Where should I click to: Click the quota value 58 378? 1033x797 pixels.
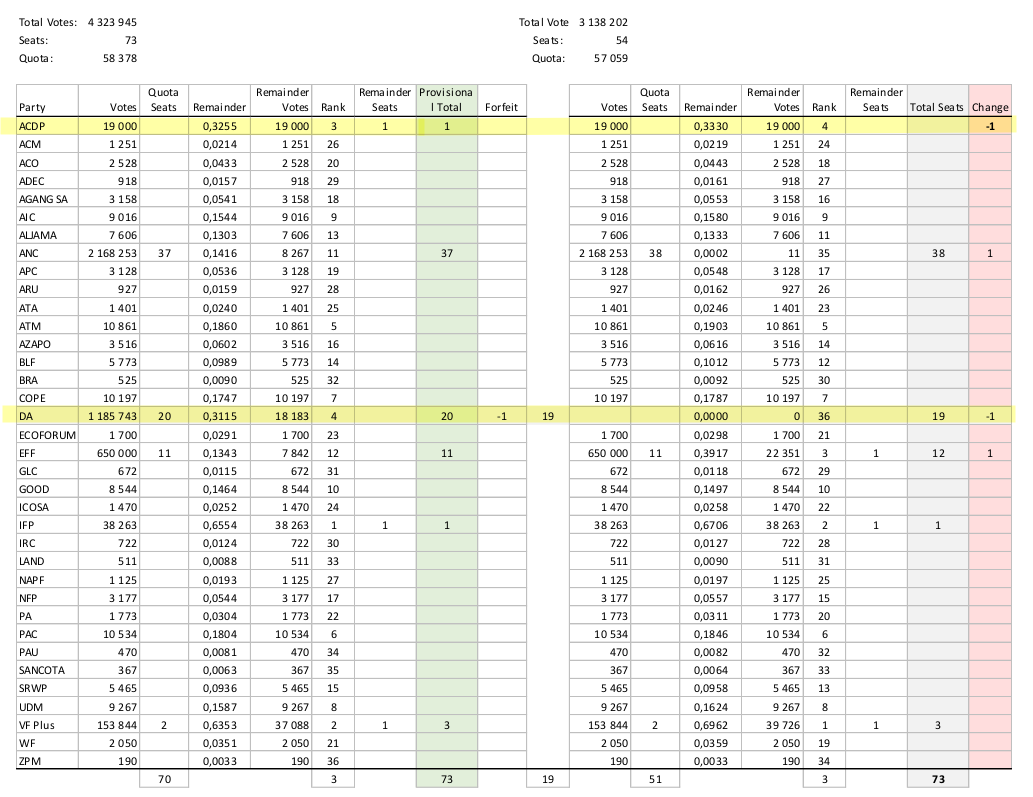tap(120, 59)
